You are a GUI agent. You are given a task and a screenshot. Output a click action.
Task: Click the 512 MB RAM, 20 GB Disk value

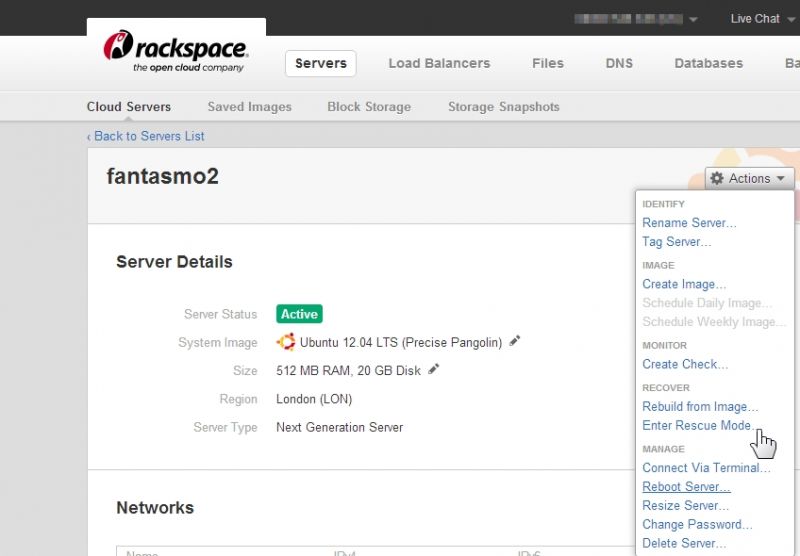[x=348, y=371]
